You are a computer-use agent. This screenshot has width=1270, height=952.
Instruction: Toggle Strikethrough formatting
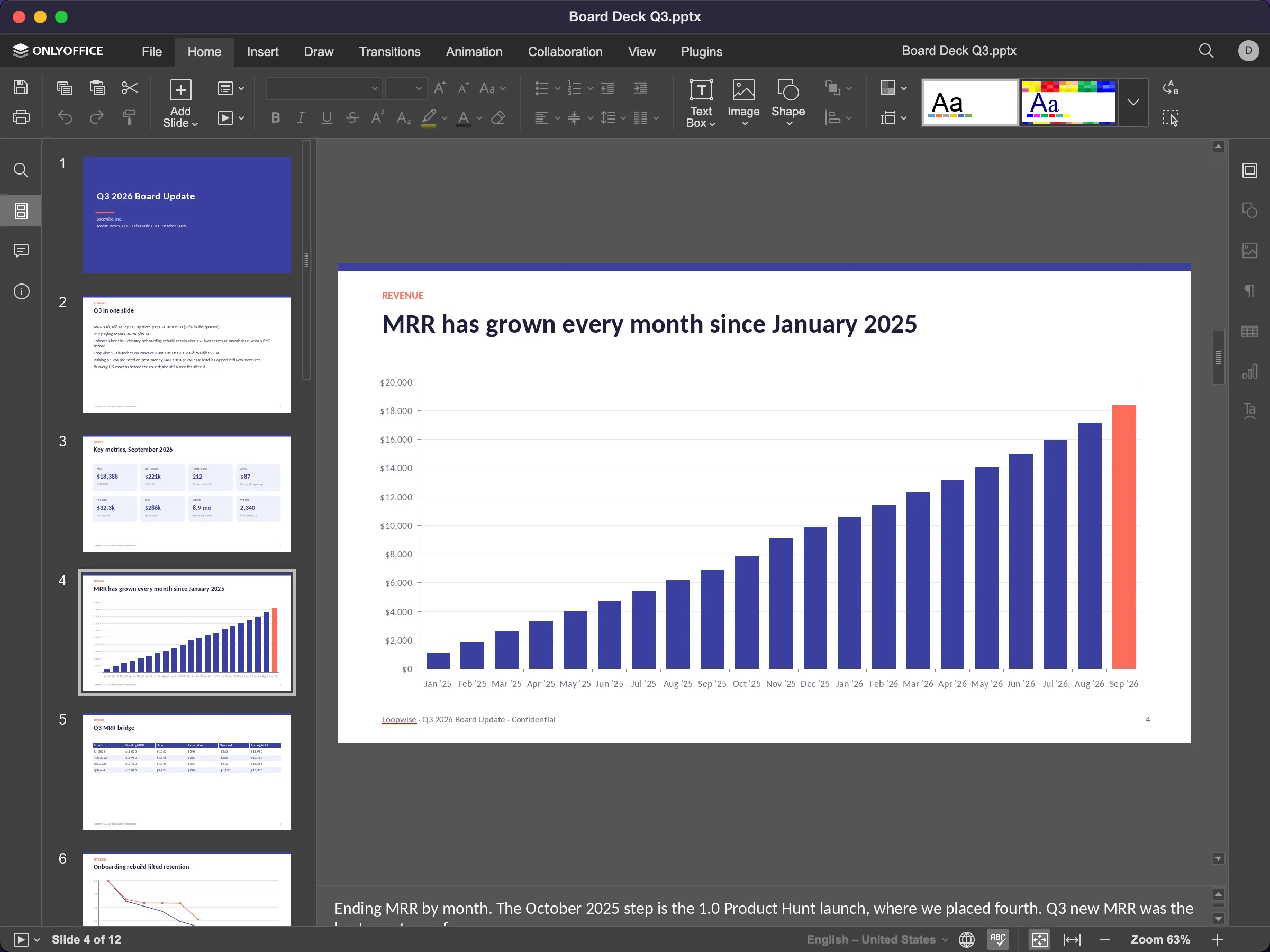click(x=352, y=117)
